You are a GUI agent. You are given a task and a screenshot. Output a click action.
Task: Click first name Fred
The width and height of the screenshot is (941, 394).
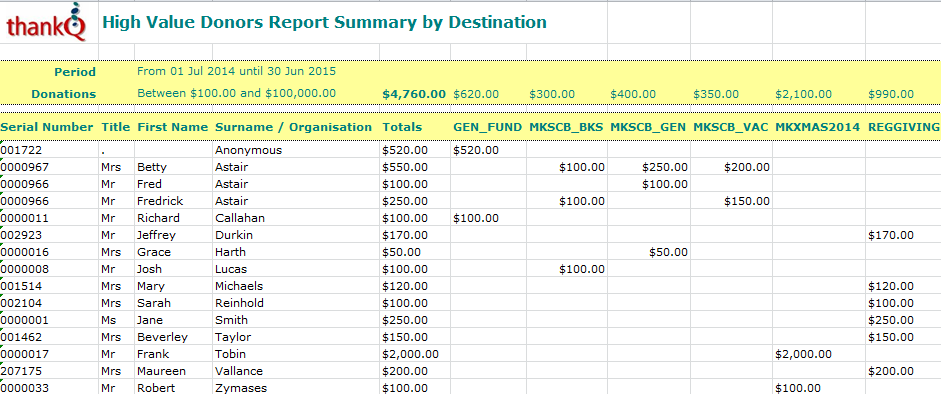coord(148,184)
